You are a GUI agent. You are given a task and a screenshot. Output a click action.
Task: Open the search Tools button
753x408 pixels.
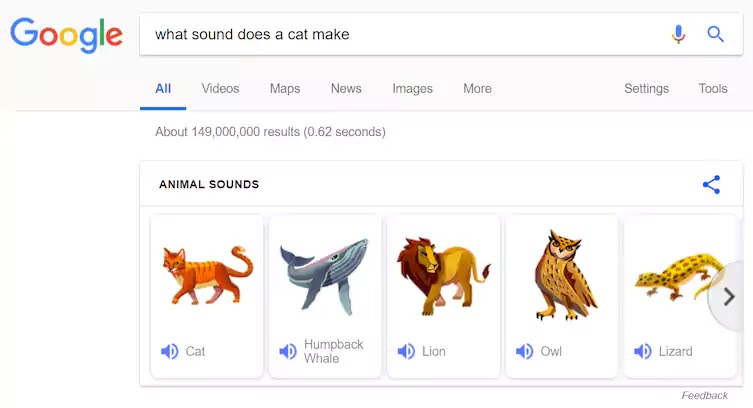point(713,88)
